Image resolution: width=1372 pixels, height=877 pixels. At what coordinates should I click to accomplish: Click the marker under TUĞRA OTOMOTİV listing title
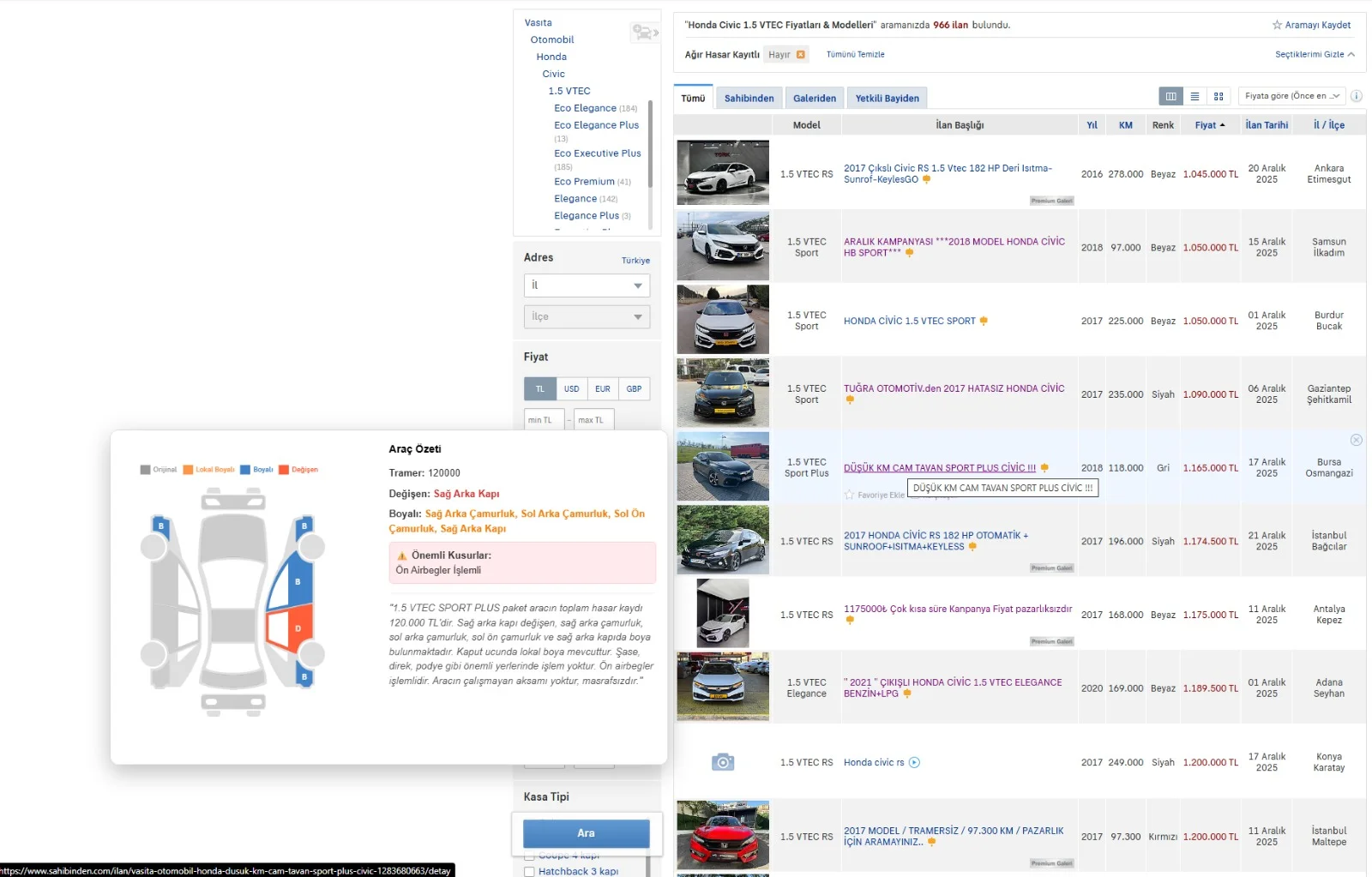[x=850, y=399]
